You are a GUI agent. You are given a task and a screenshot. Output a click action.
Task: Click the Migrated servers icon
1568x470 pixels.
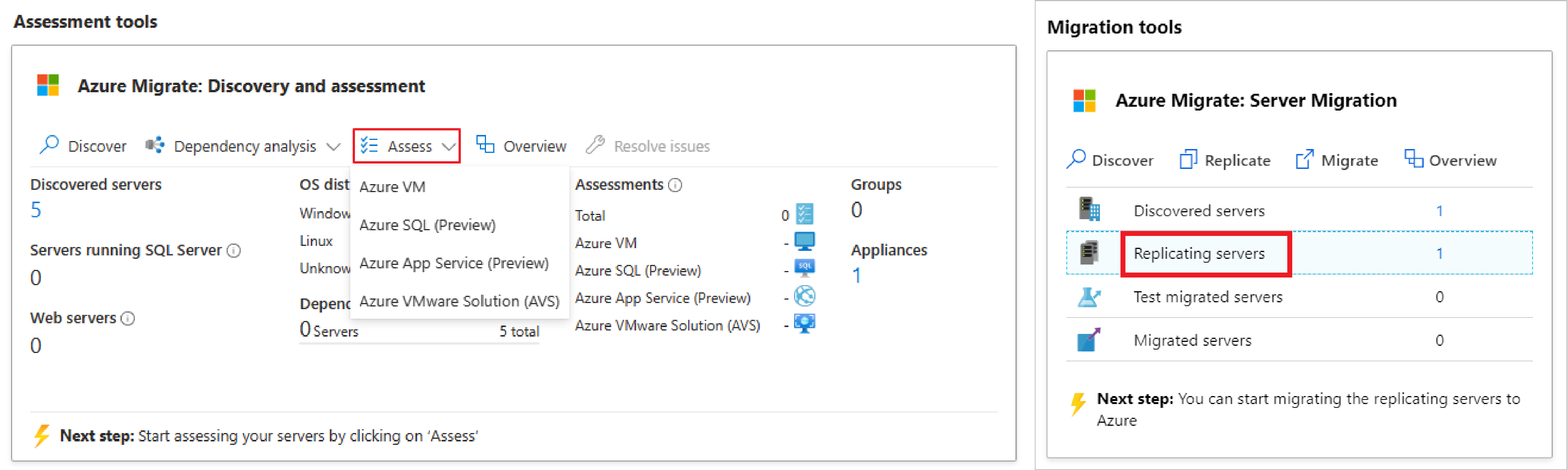tap(1089, 340)
